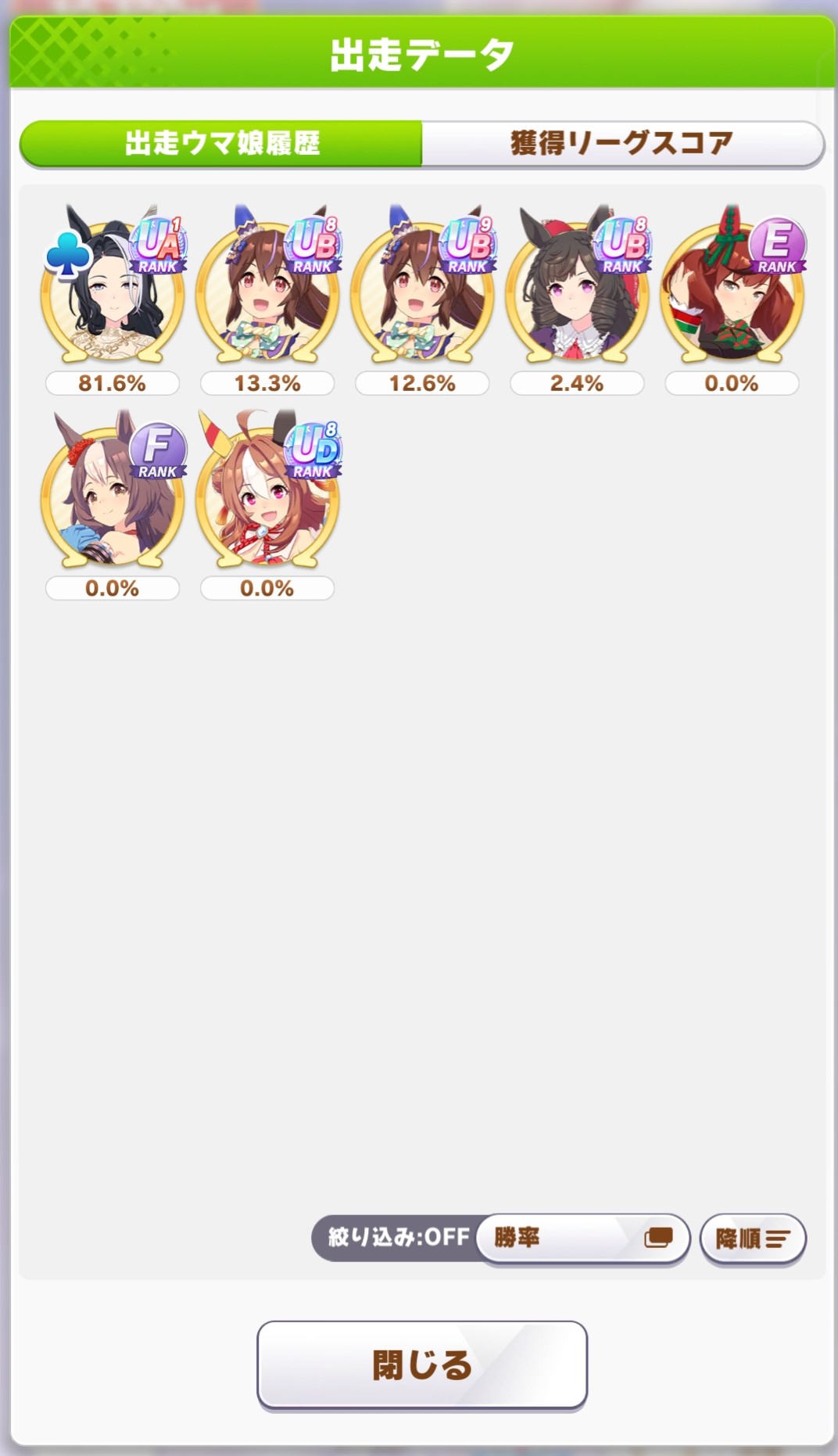
Task: Click the blue club badge icon
Action: point(66,255)
